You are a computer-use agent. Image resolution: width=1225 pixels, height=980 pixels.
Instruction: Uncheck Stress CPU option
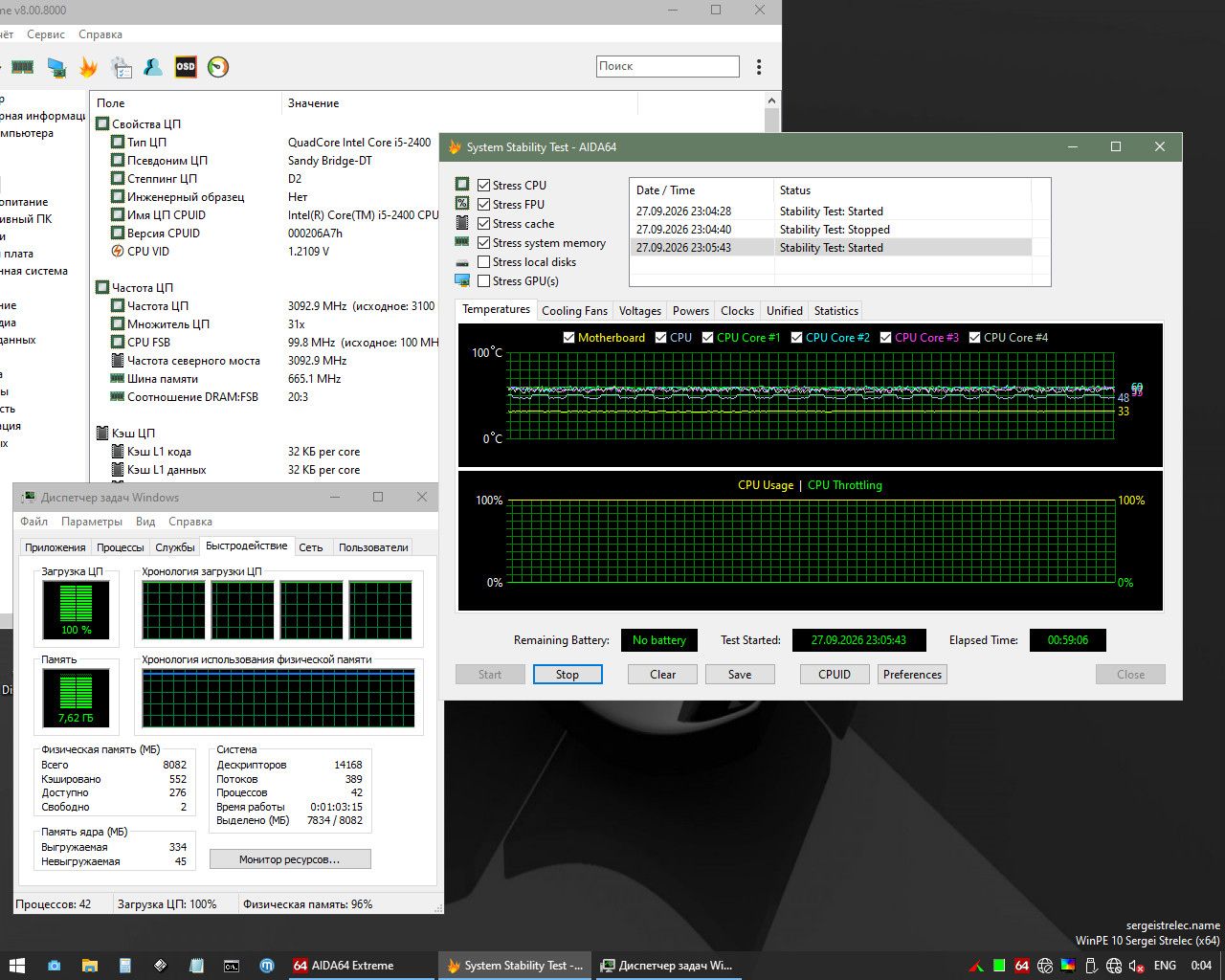484,186
